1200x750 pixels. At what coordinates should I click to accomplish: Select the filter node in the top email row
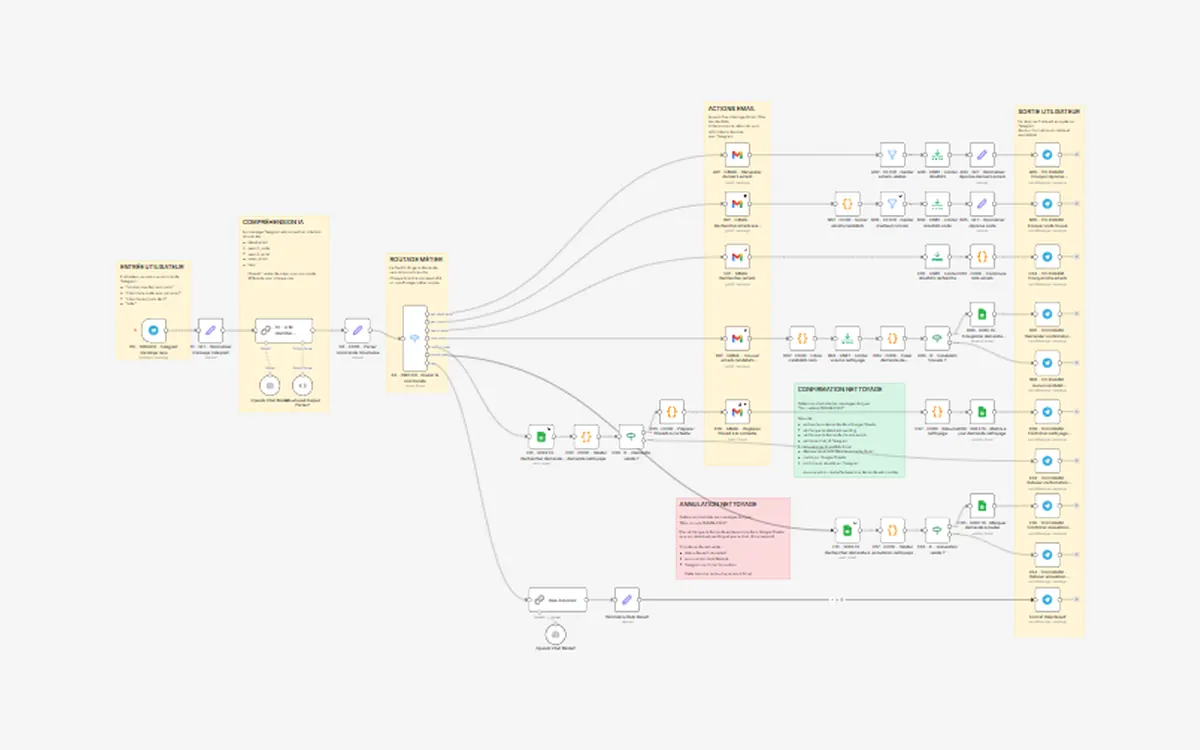[892, 155]
